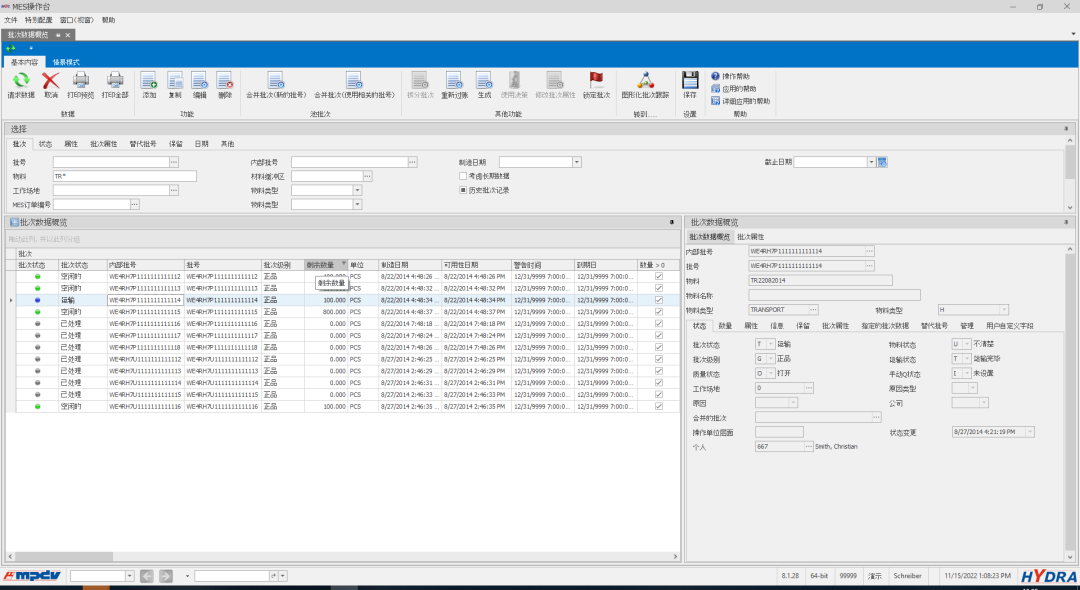
Task: Click the red X 取消 icon
Action: point(51,80)
